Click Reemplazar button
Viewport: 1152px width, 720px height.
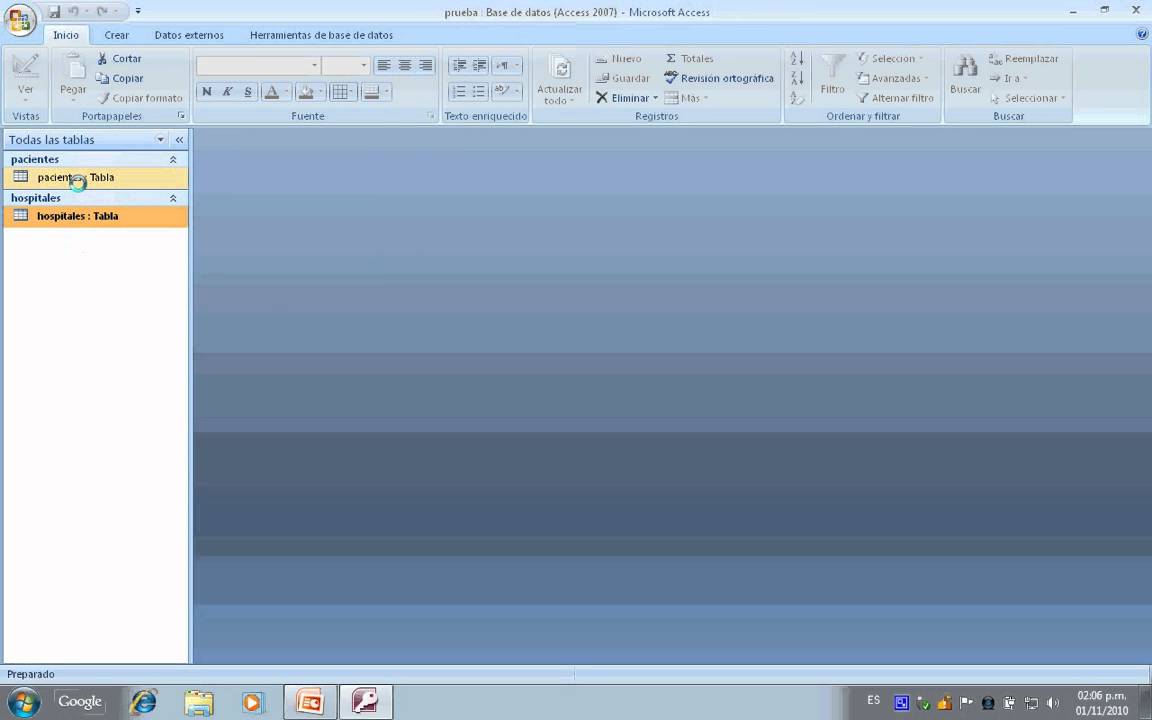[1023, 58]
